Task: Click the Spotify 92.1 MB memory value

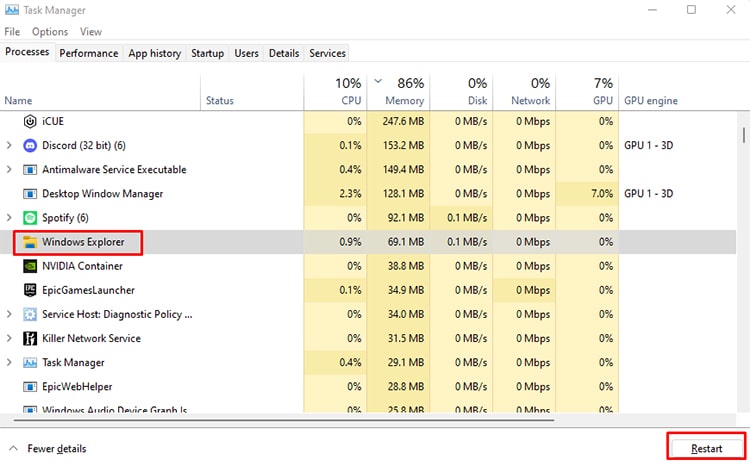Action: point(406,218)
